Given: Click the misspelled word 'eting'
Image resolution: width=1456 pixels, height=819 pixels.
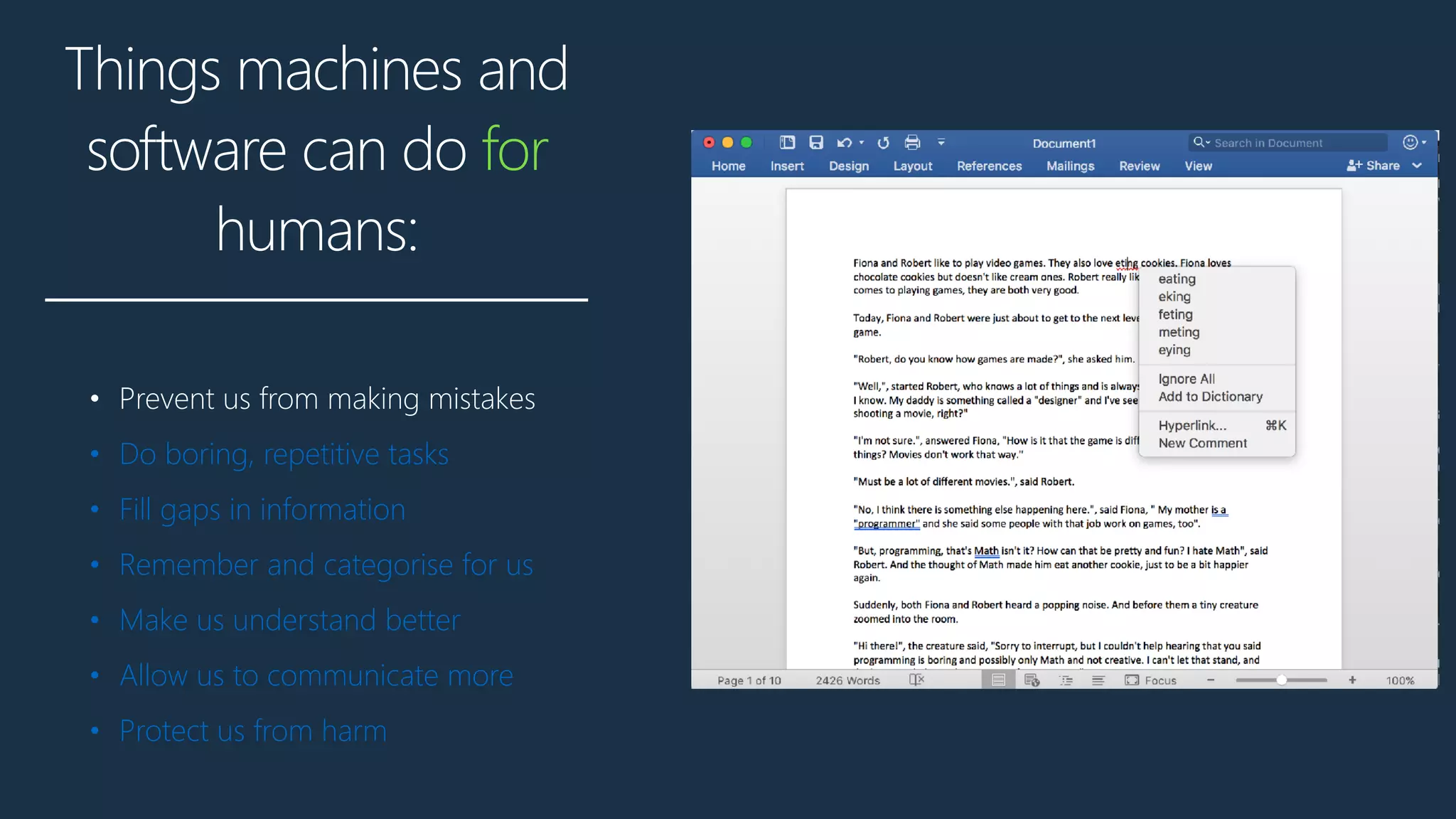Looking at the screenshot, I should click(x=1126, y=263).
